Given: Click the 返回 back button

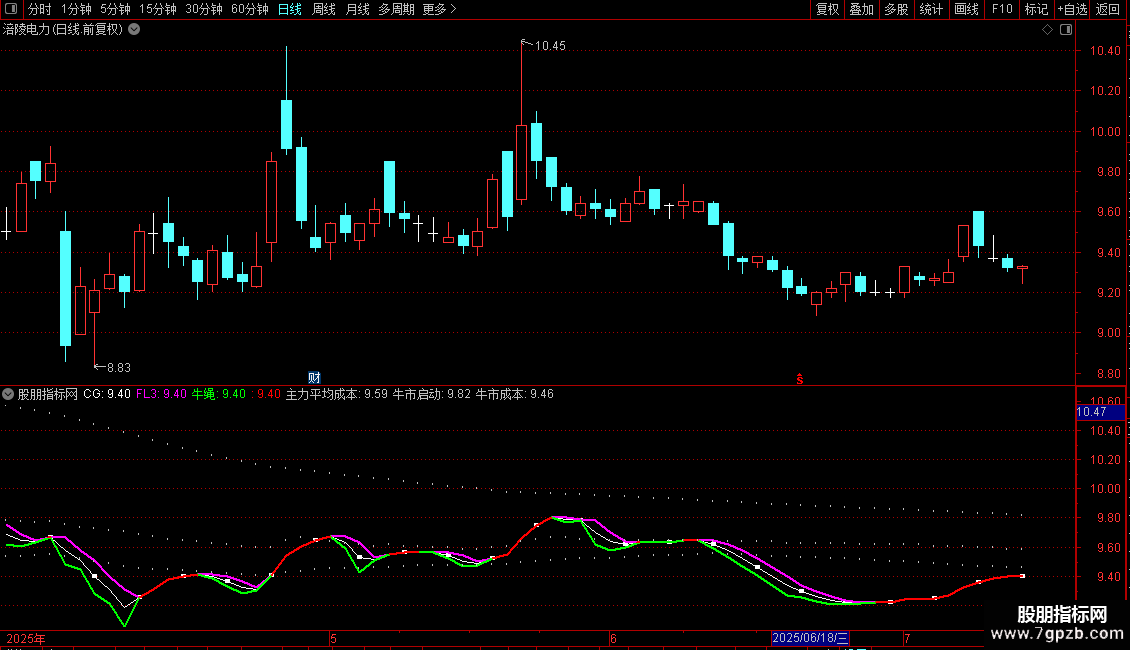Looking at the screenshot, I should pos(1108,9).
